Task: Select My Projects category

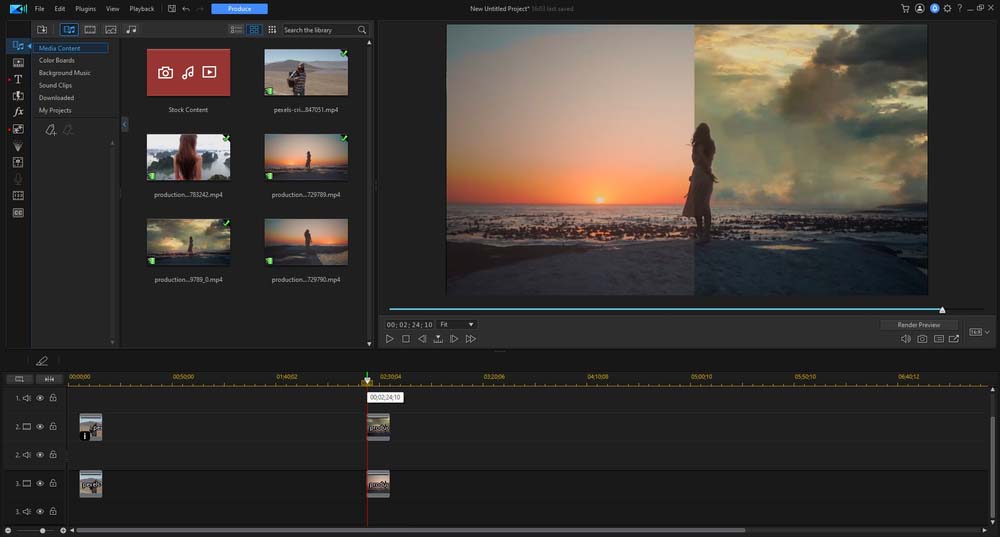Action: [x=55, y=110]
